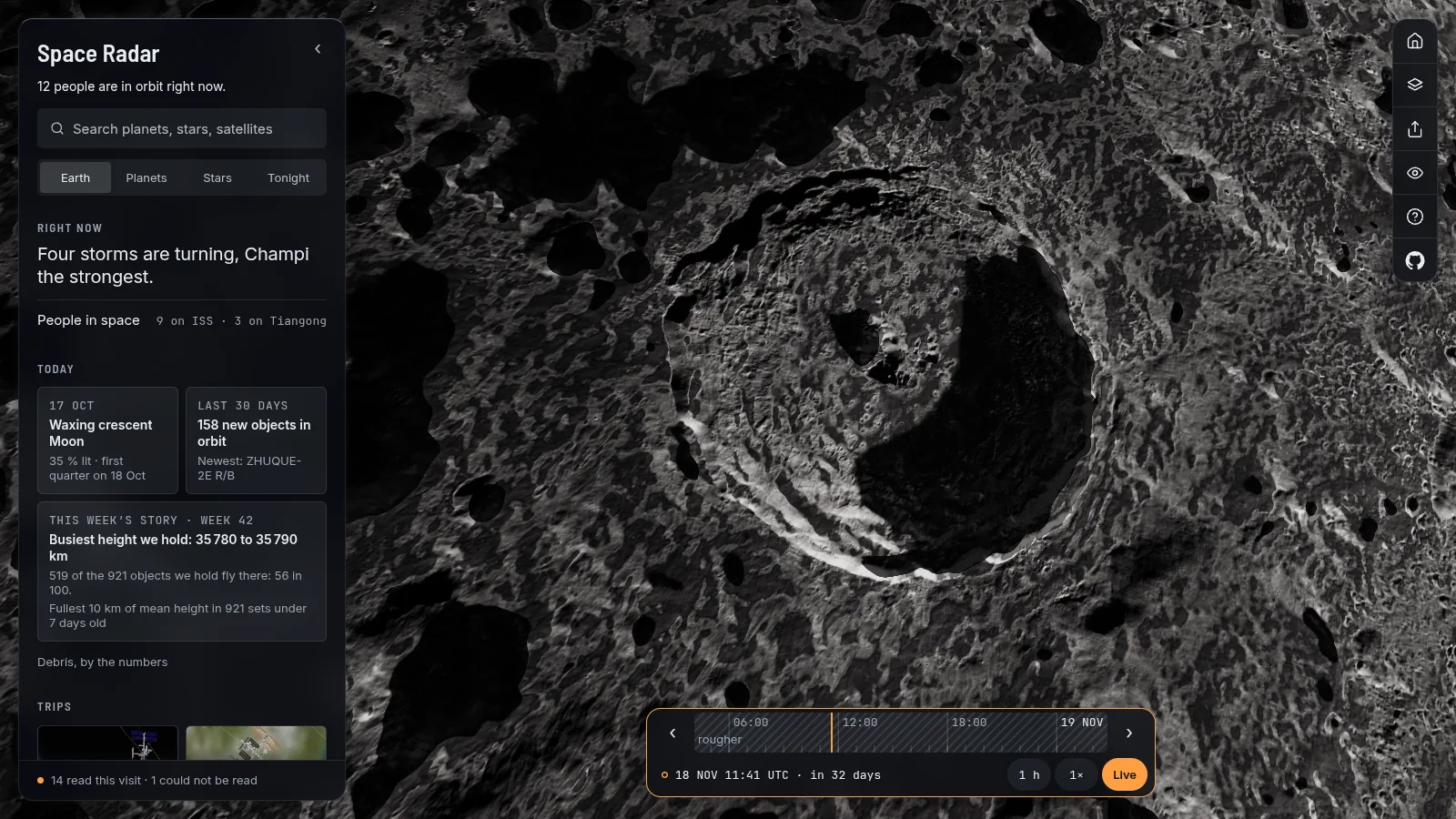
Task: Click the 18 NOV 11:41 UTC timestamp
Action: [x=732, y=775]
